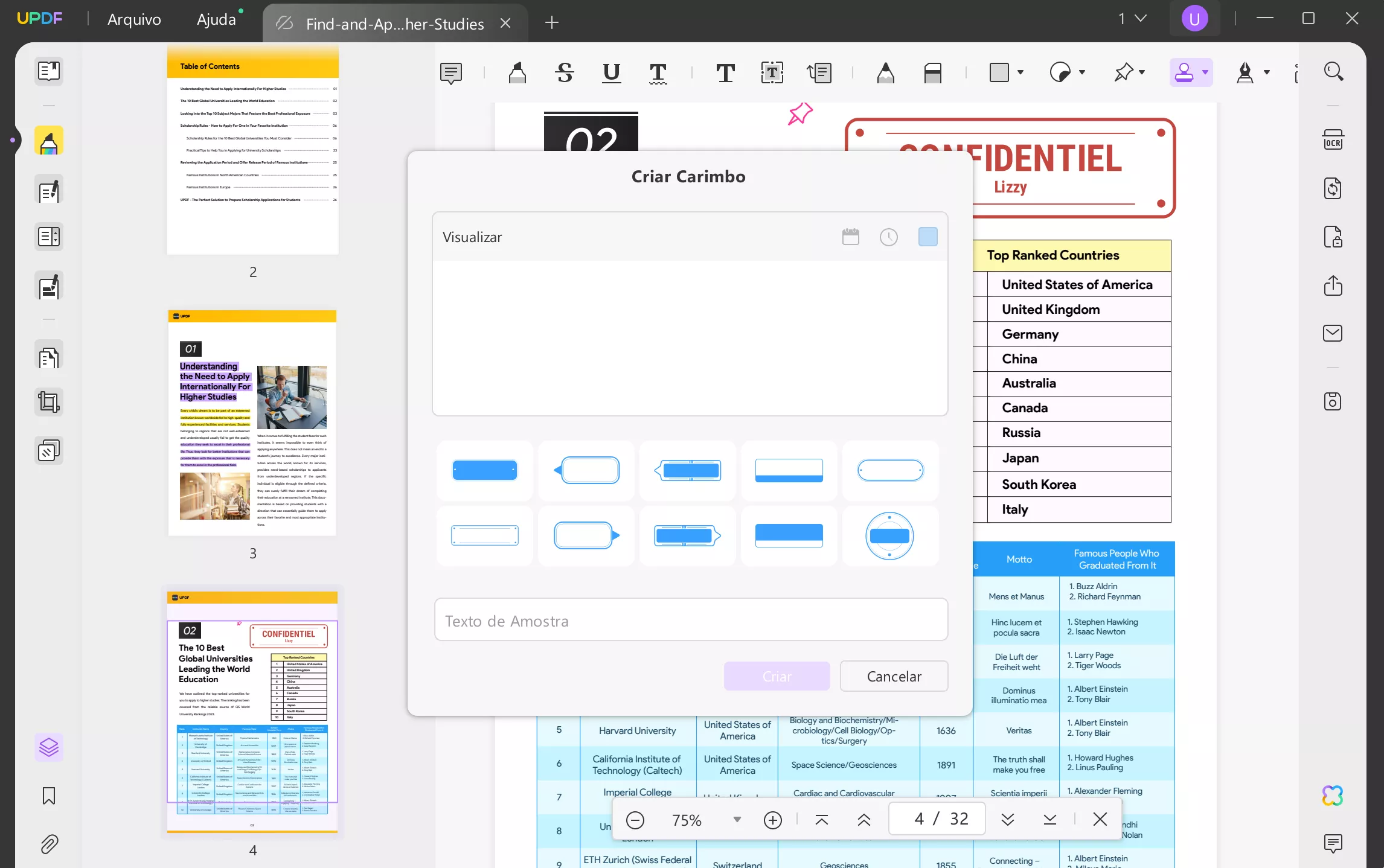Click the Texto de Amostra input field
Screen dimensions: 1384x868
(691, 620)
